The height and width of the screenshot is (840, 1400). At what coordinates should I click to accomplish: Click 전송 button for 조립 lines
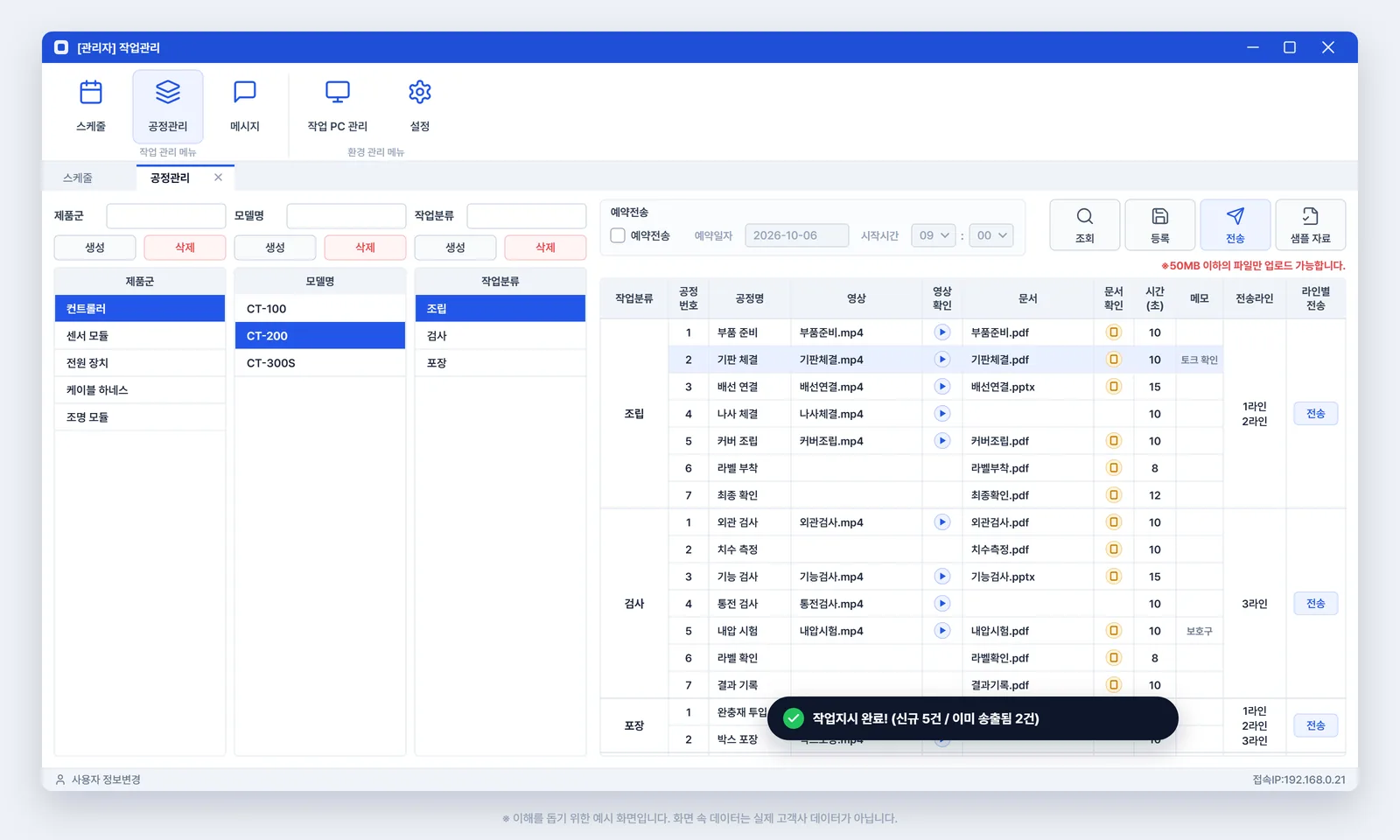pyautogui.click(x=1316, y=414)
